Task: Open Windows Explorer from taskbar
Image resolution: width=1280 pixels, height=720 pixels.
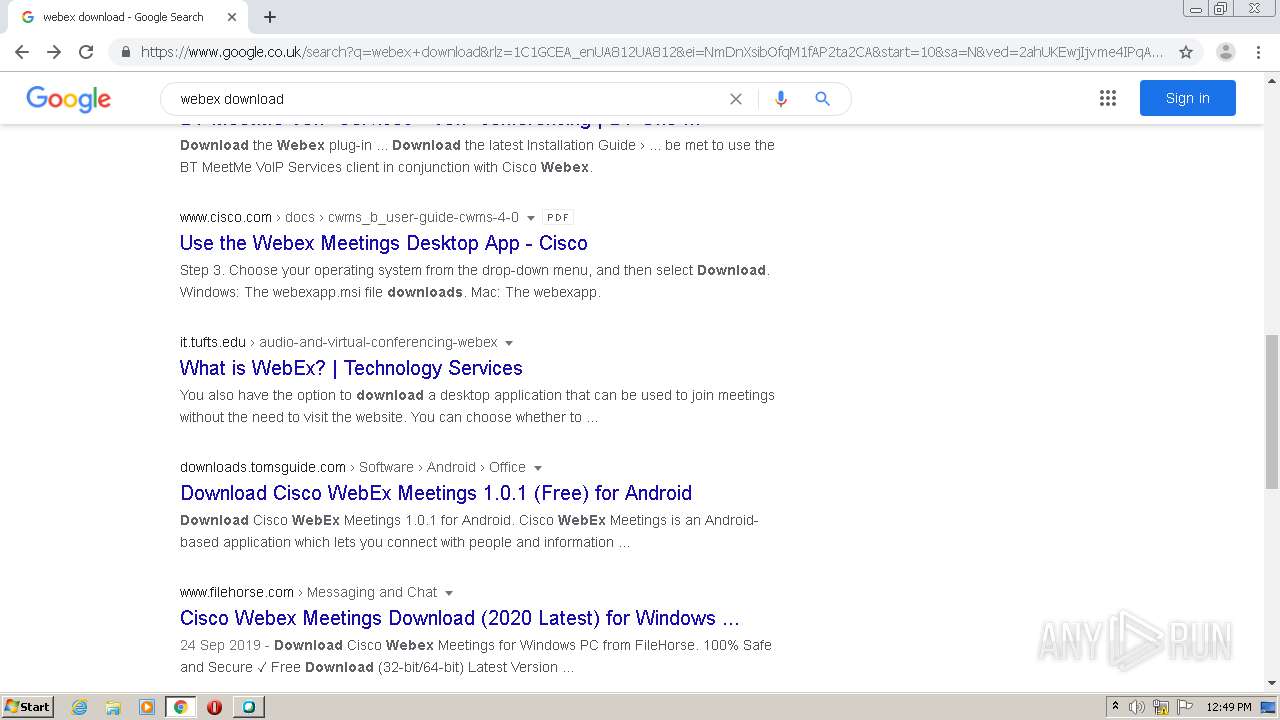Action: coord(113,707)
